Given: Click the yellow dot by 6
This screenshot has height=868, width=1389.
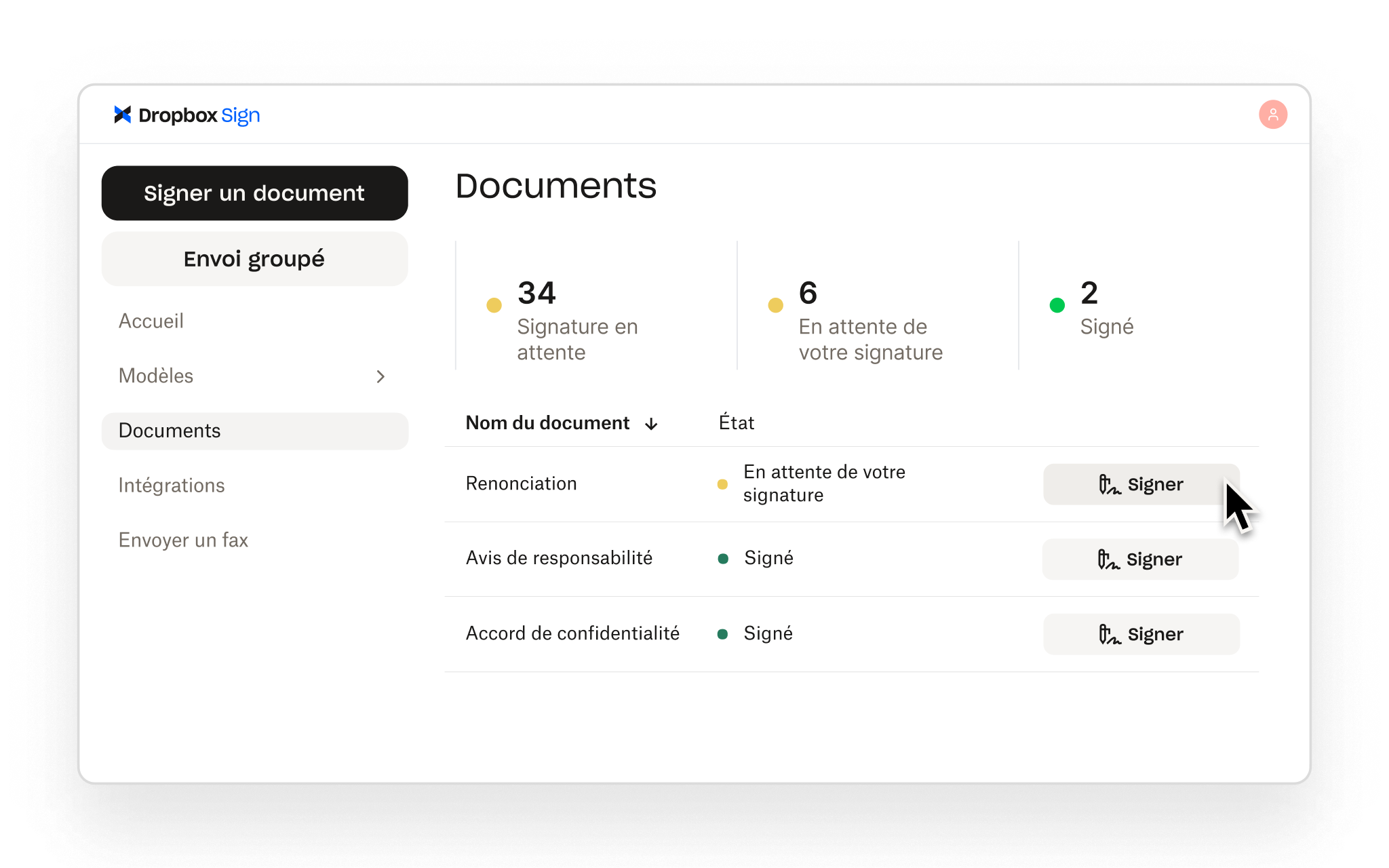Looking at the screenshot, I should (776, 305).
